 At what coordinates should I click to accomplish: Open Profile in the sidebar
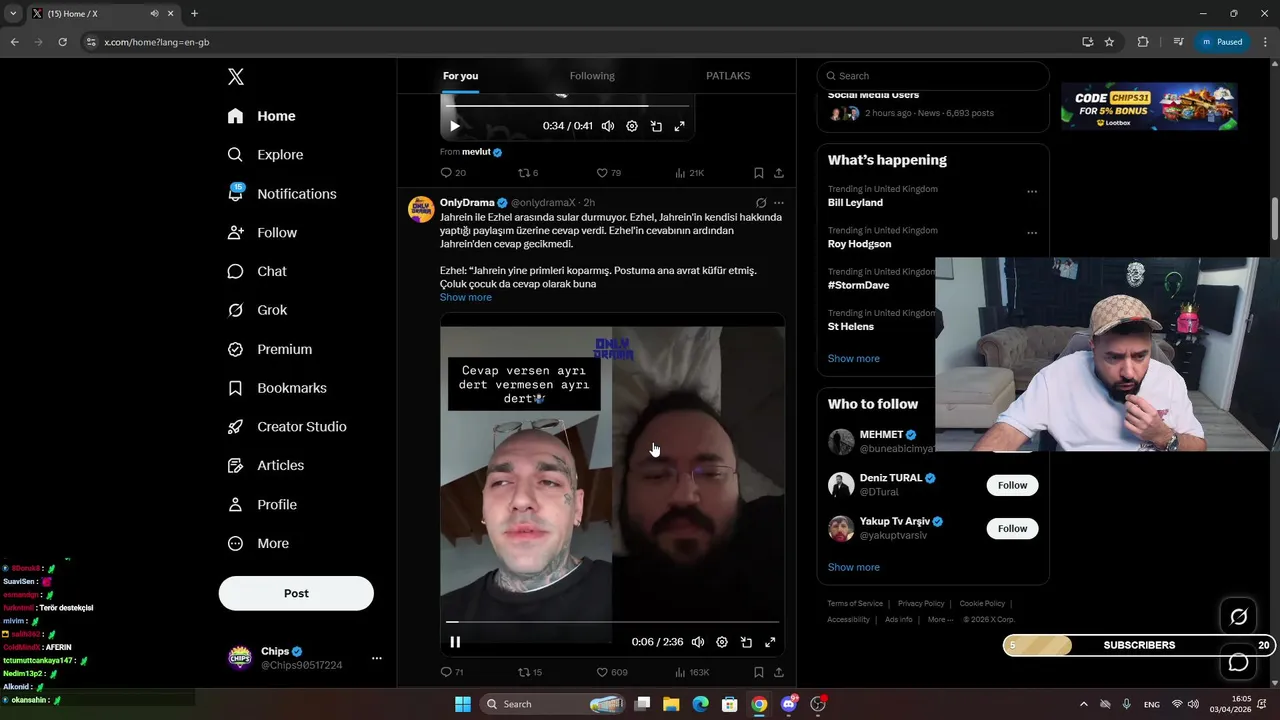point(262,504)
